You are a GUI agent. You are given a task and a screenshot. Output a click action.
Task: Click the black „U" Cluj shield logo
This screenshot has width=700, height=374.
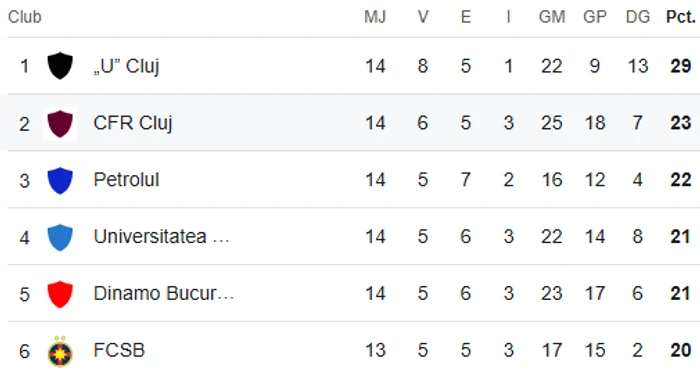point(60,66)
